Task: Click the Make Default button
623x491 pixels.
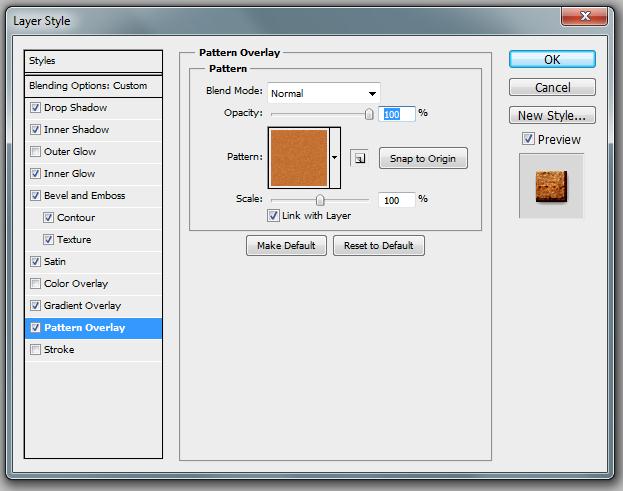Action: (x=285, y=246)
